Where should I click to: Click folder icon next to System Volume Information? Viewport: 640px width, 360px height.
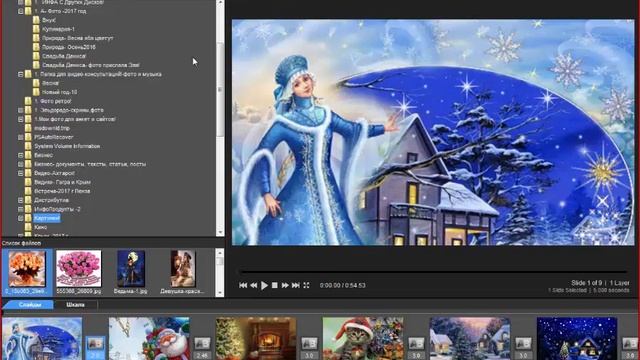[28, 146]
